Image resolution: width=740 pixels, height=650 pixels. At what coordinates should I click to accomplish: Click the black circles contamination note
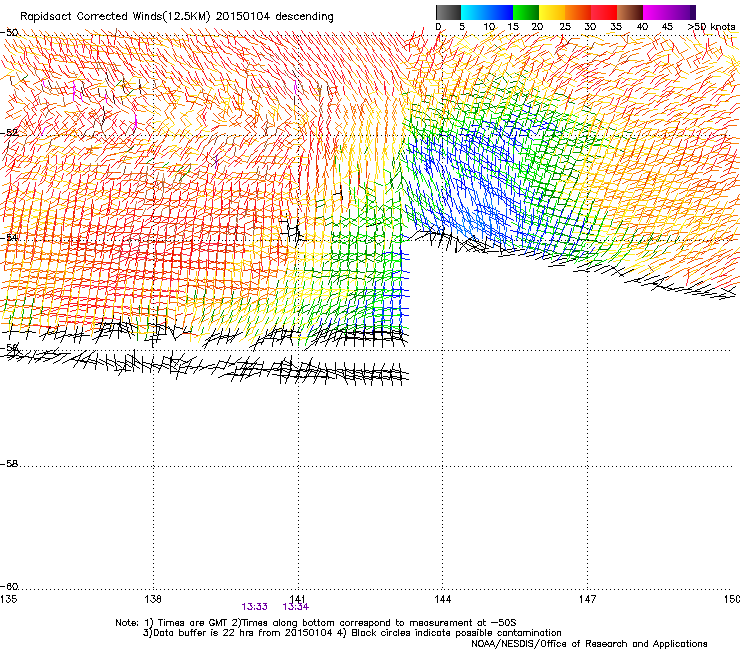(451, 633)
